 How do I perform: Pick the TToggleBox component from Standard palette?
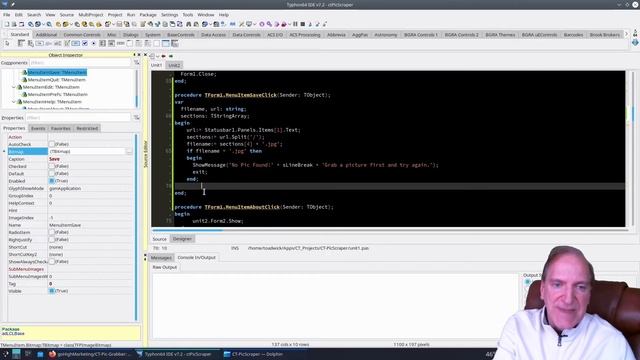point(76,43)
